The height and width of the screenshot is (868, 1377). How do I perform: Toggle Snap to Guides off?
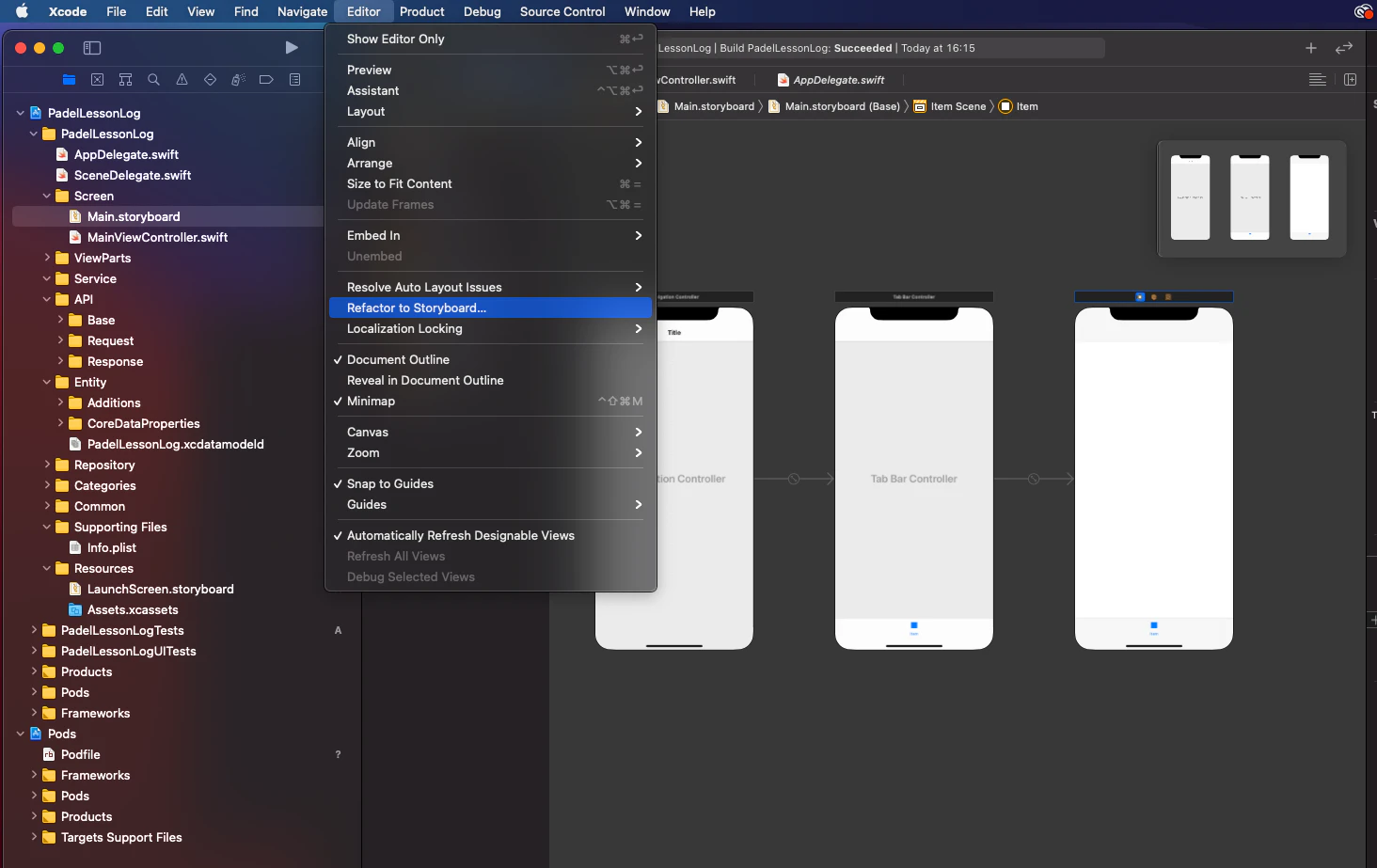coord(389,484)
